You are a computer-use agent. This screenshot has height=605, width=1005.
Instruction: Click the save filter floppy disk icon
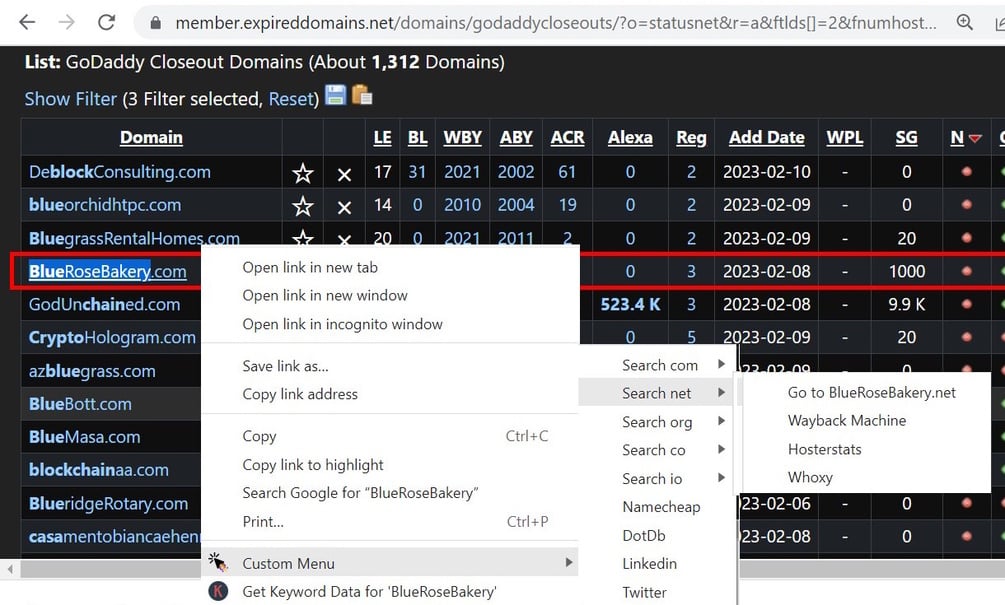coord(335,95)
